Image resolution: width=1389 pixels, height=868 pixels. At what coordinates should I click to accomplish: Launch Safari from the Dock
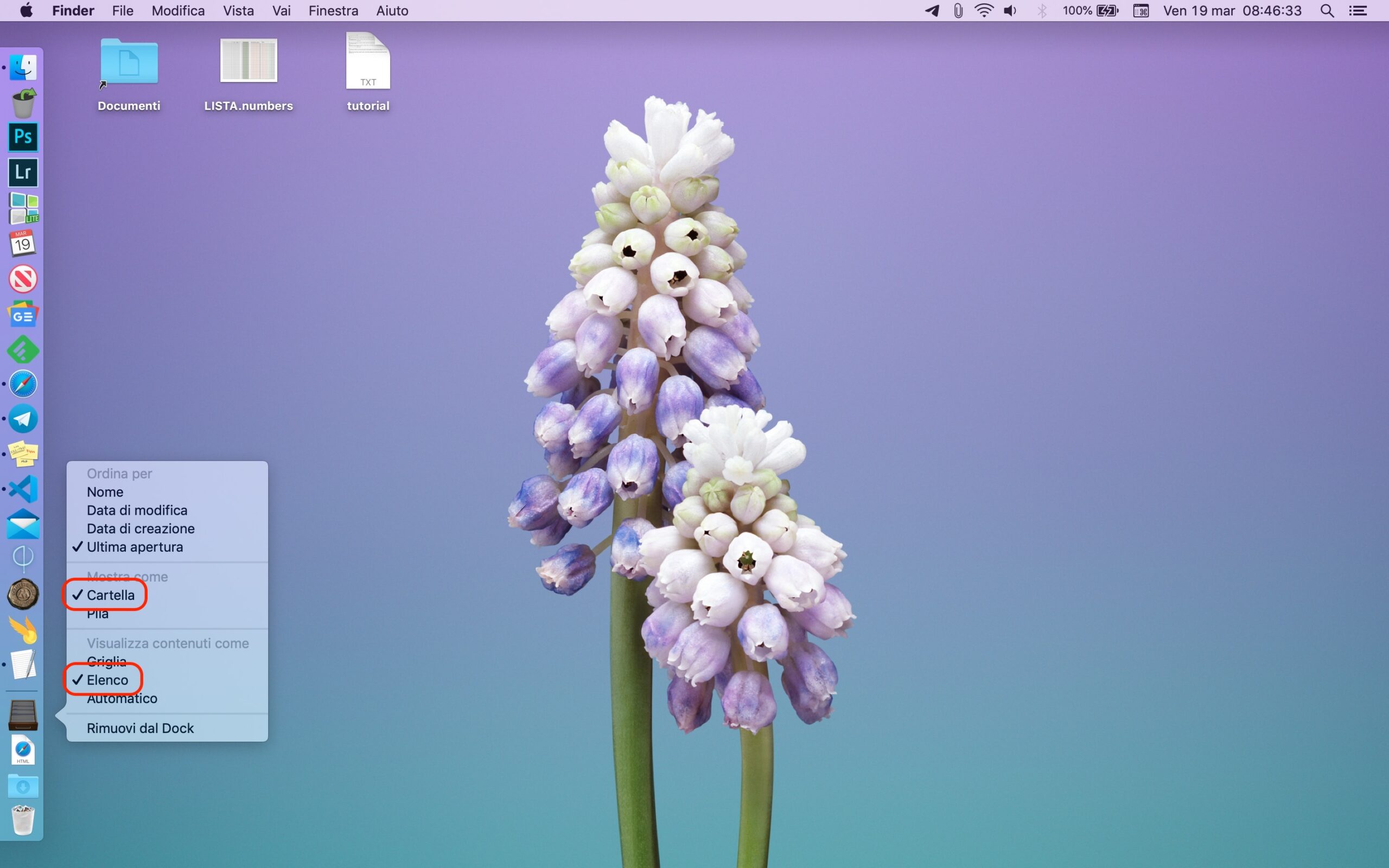pos(23,384)
